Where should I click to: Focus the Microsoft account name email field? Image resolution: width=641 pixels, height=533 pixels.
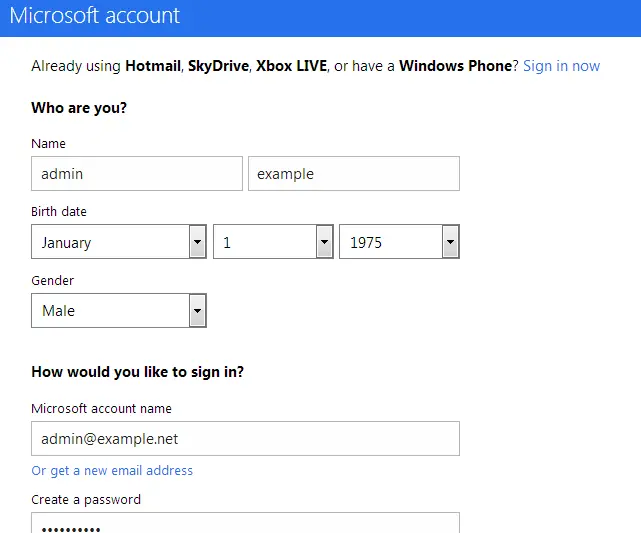pyautogui.click(x=245, y=439)
